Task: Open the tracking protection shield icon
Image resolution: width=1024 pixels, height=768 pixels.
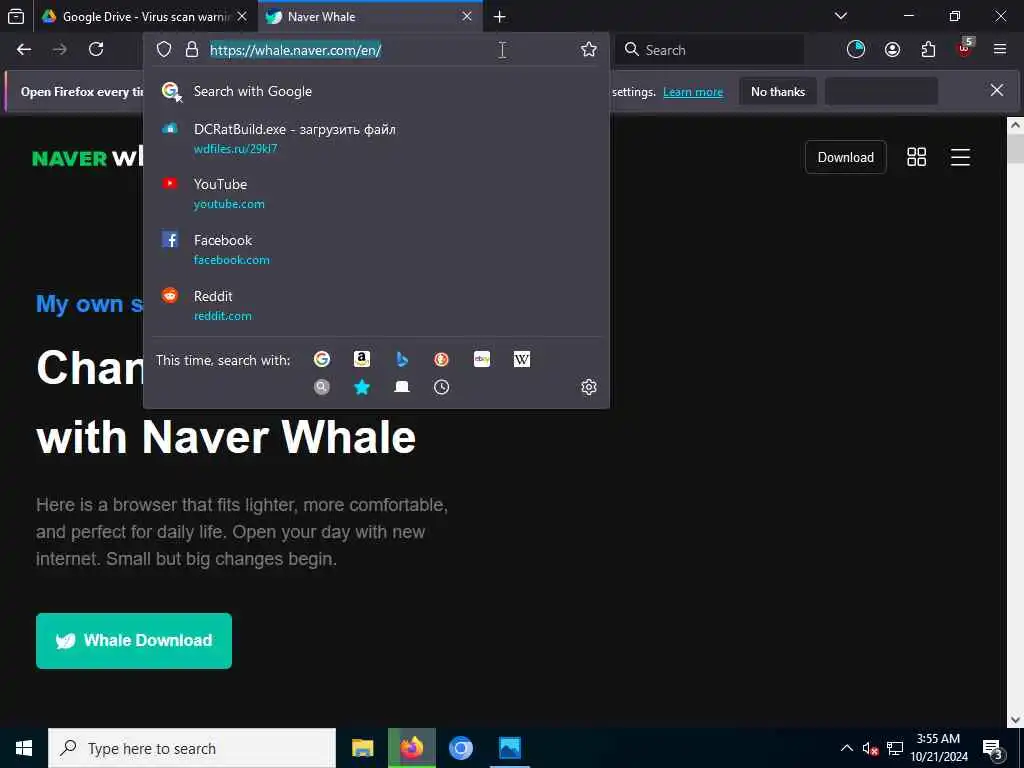Action: [x=164, y=50]
